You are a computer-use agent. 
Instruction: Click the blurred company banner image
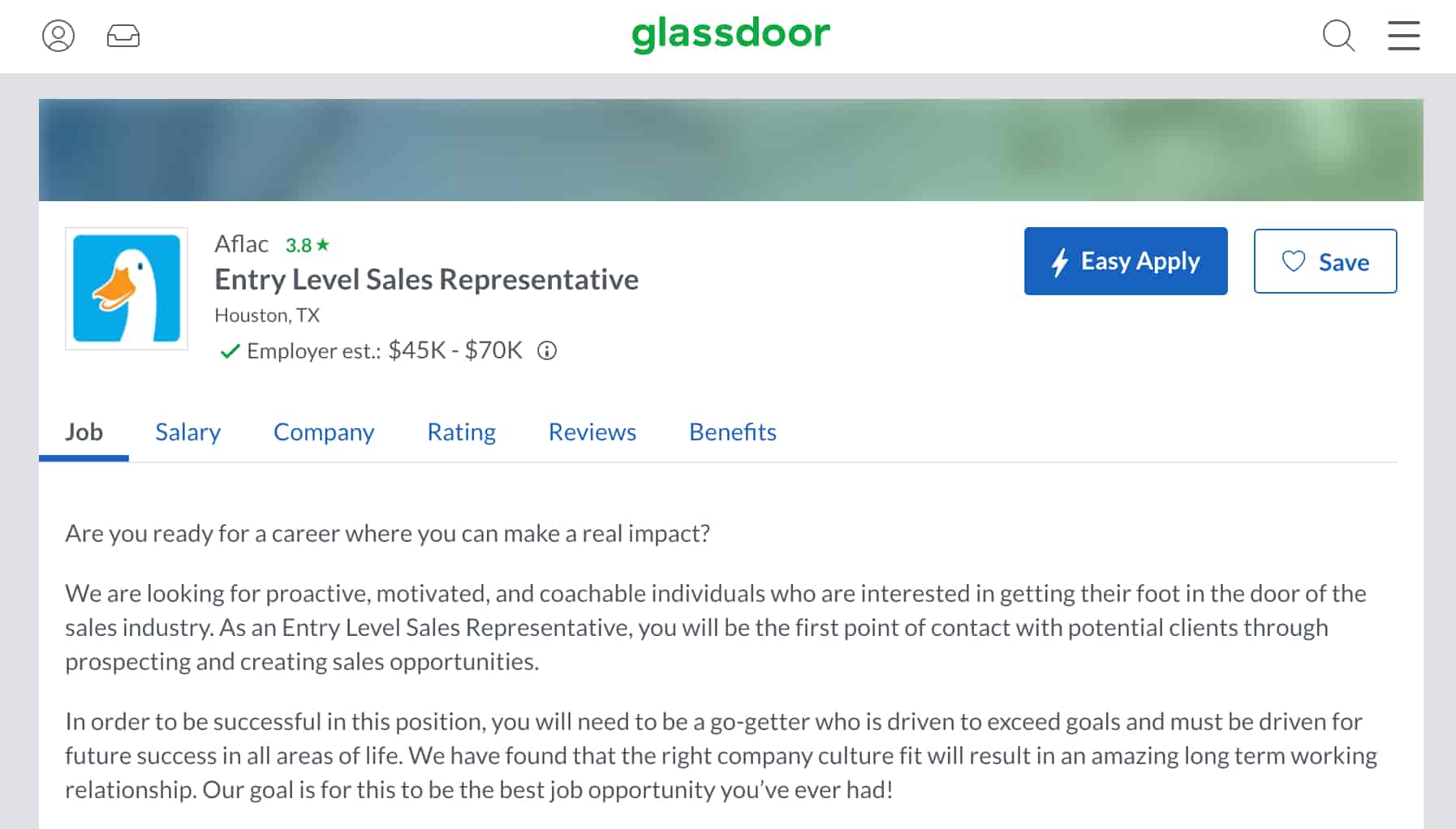730,150
